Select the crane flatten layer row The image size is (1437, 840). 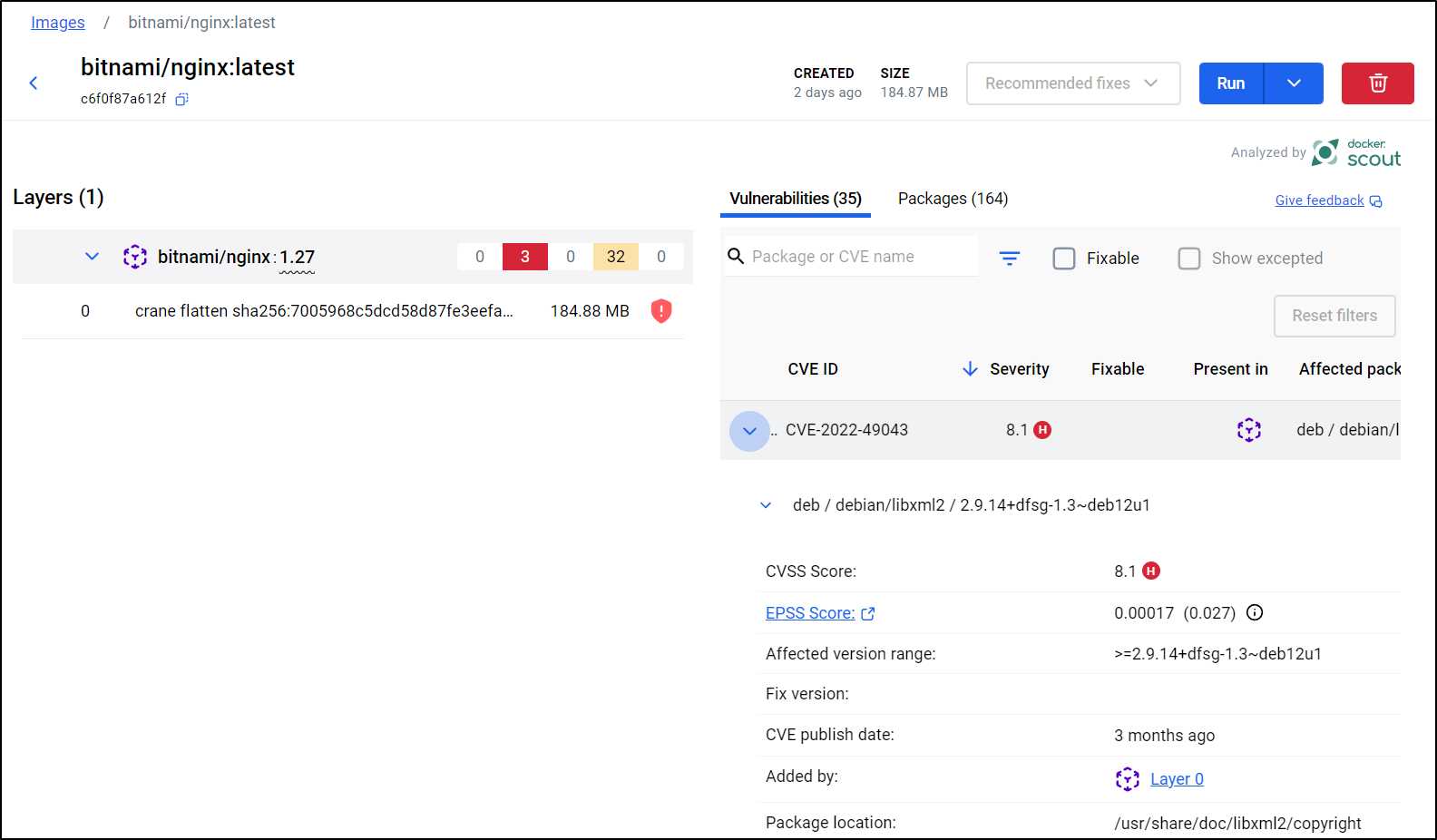pyautogui.click(x=353, y=311)
